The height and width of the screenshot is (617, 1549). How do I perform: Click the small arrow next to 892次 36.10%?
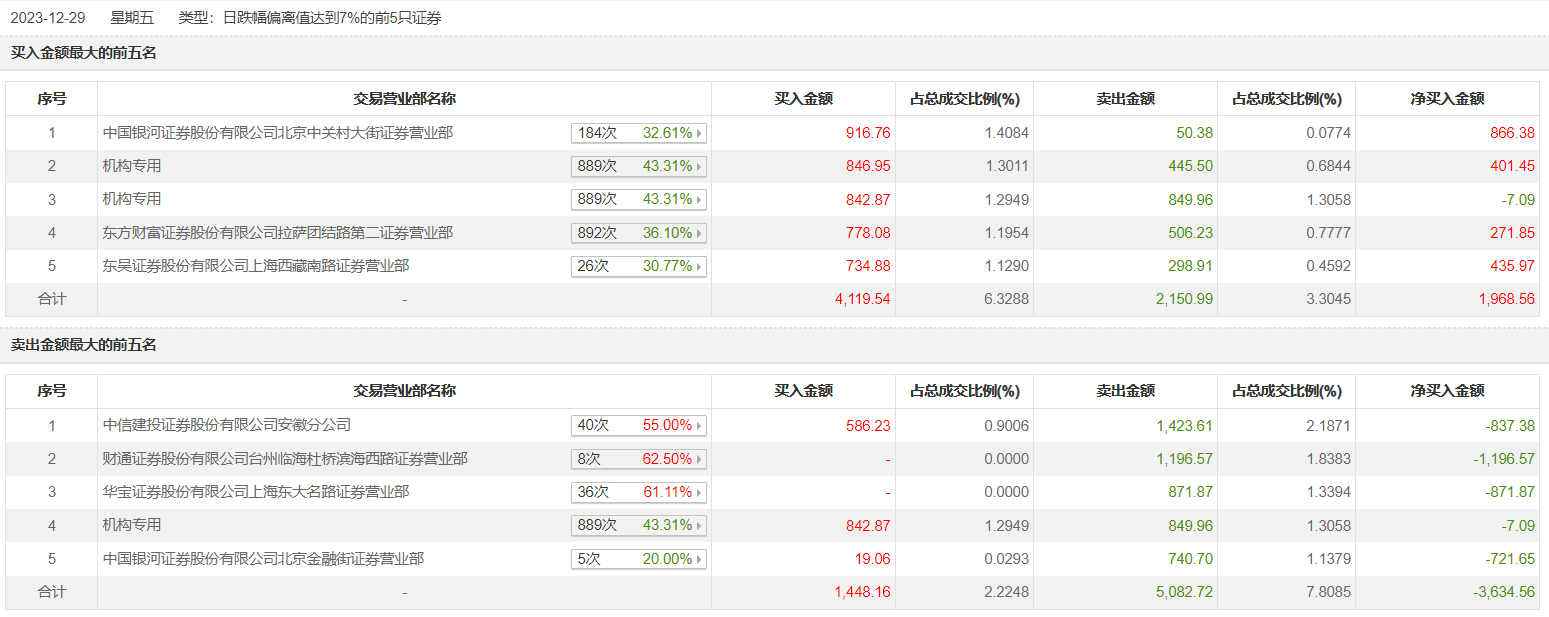pyautogui.click(x=699, y=233)
